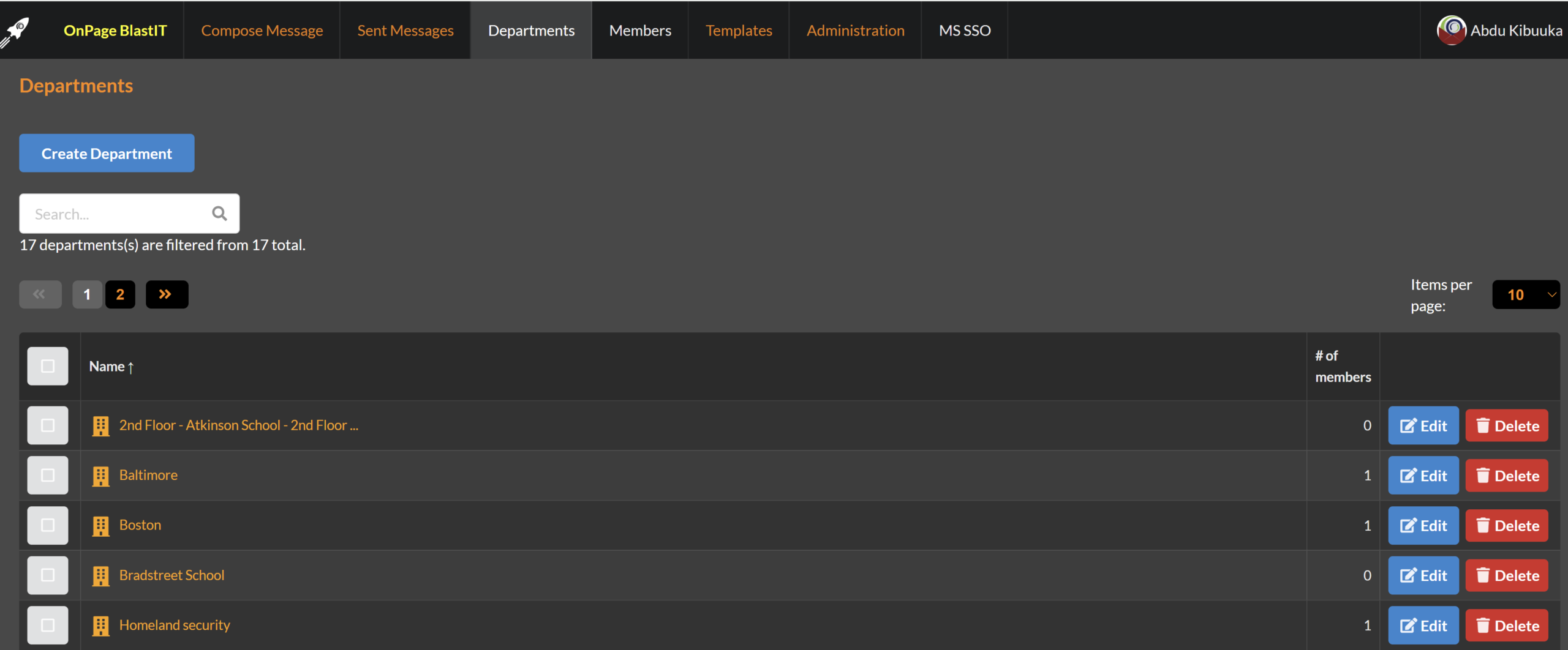The height and width of the screenshot is (650, 1568).
Task: Delete the Homeland security department
Action: 1507,626
